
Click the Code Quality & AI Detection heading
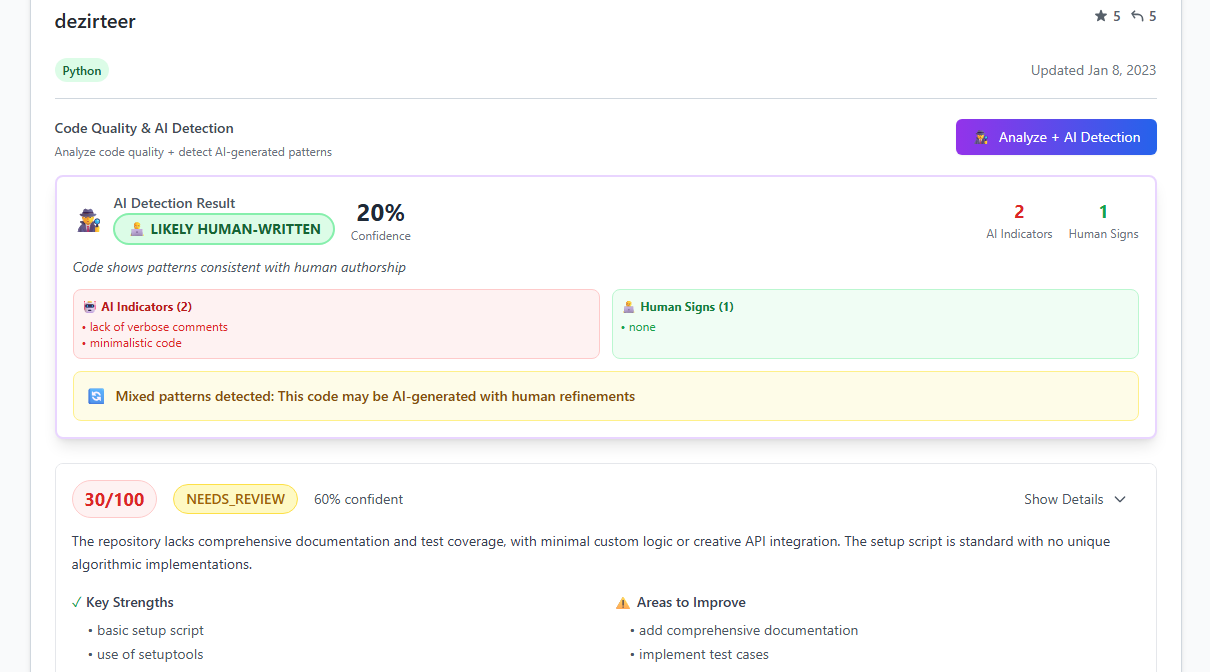pyautogui.click(x=144, y=128)
